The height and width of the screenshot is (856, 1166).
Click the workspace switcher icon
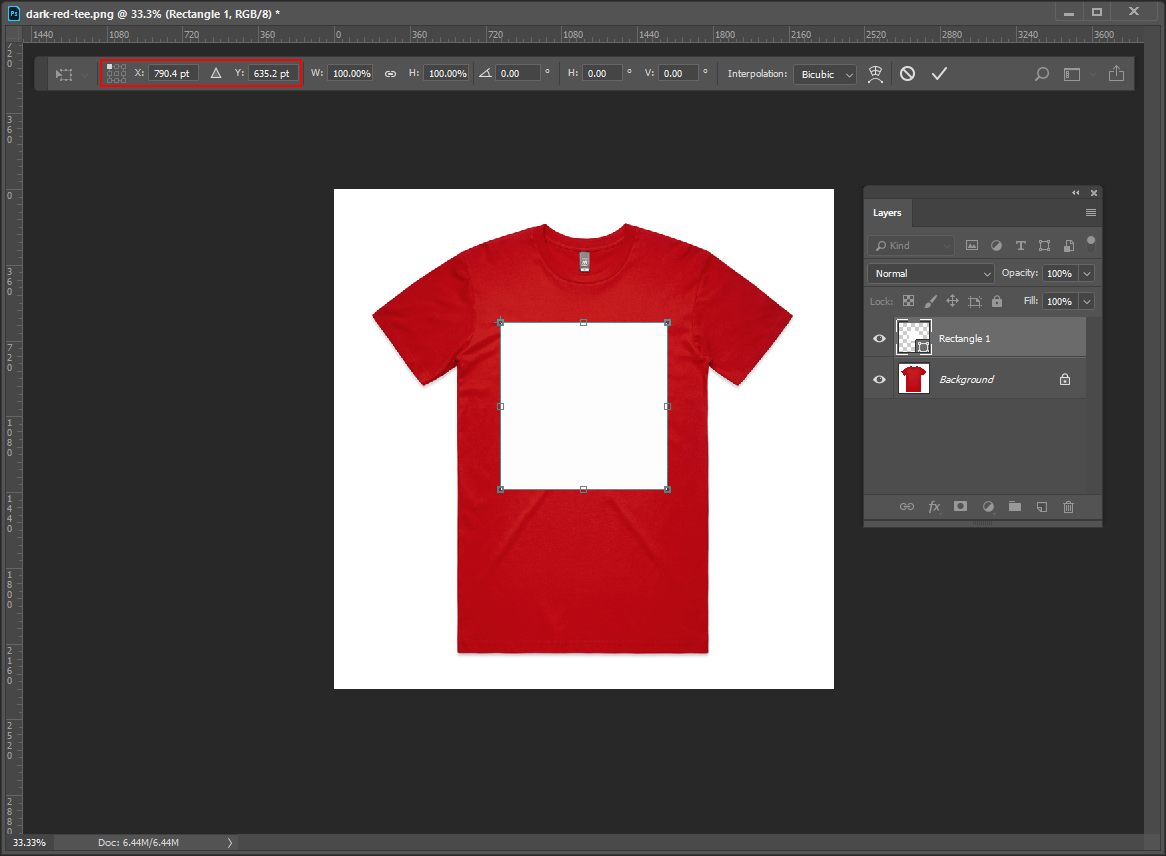click(1072, 74)
